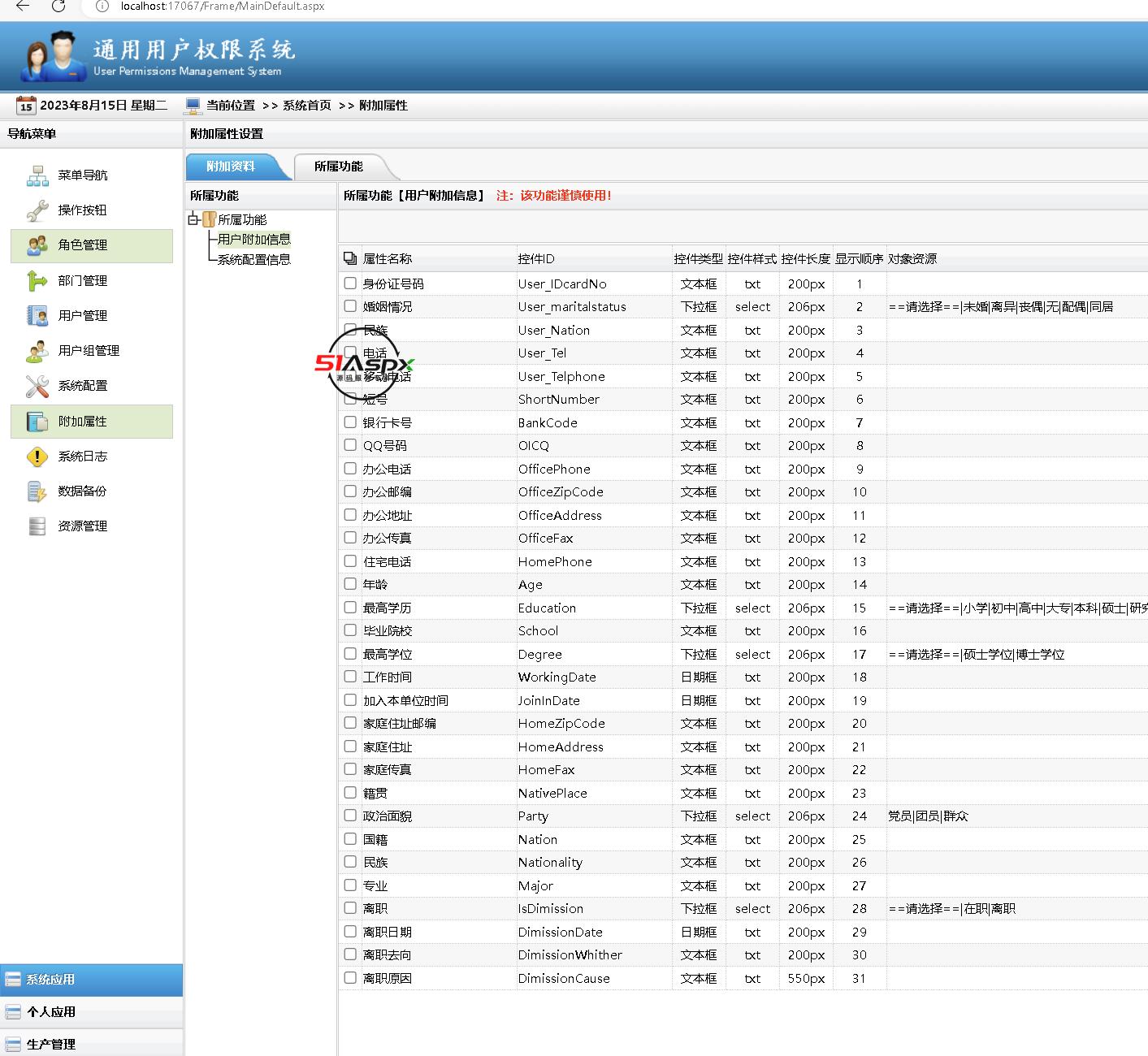Open 用户管理 by its icon
Image resolution: width=1148 pixels, height=1056 pixels.
point(37,316)
